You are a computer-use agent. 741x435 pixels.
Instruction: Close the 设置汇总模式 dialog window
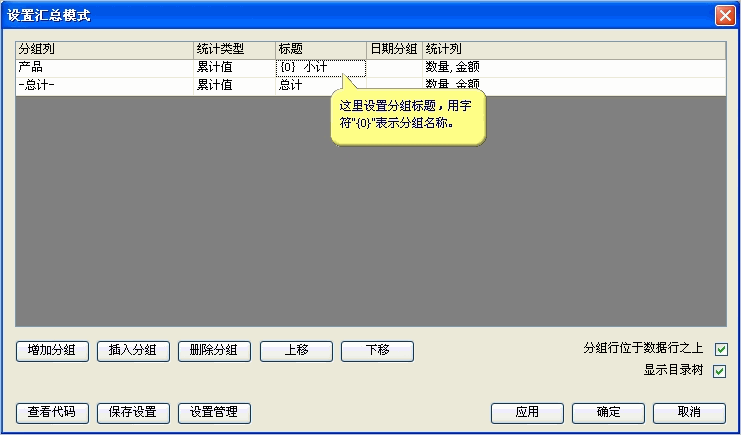pos(724,15)
